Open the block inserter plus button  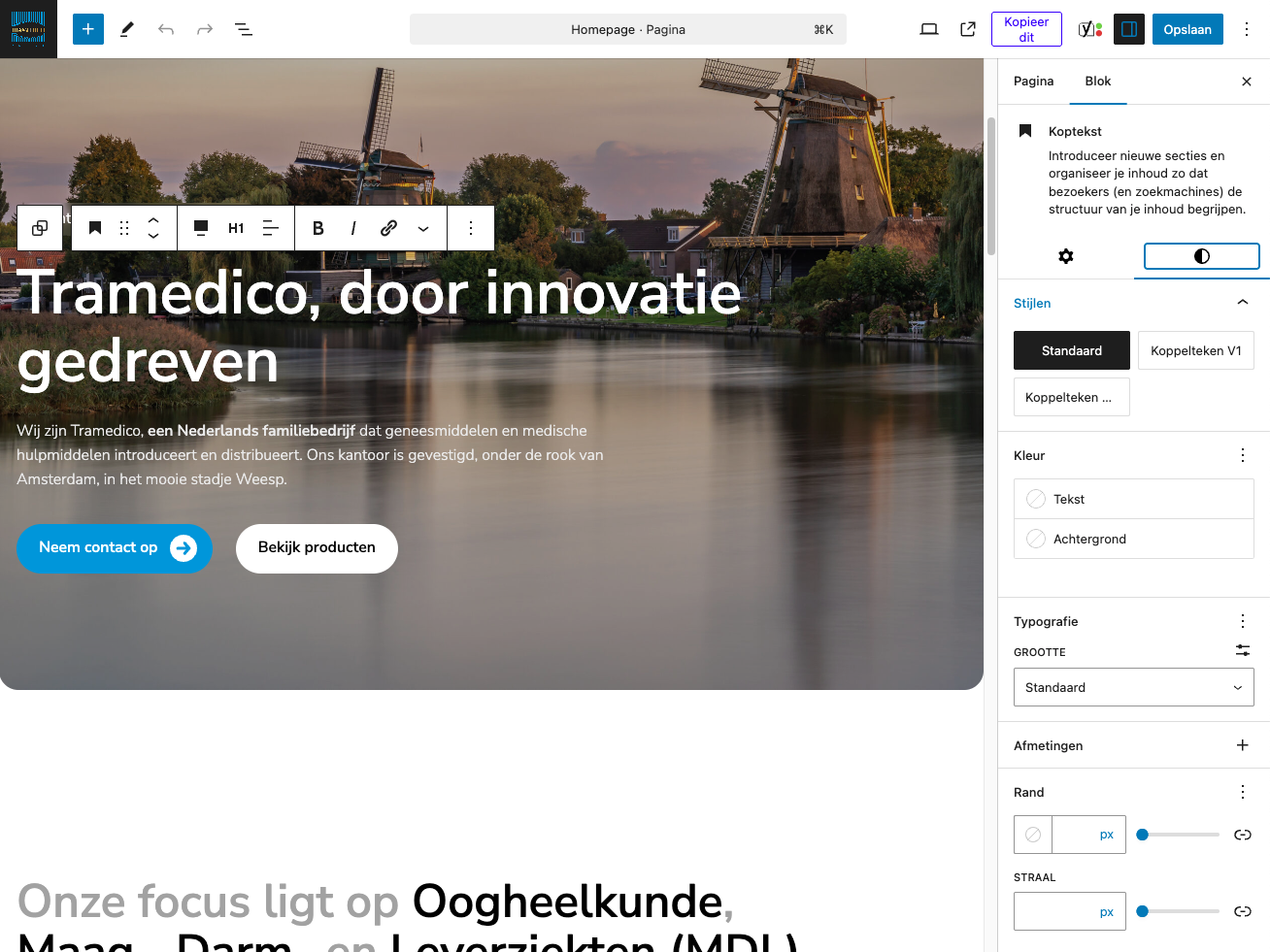pos(88,29)
